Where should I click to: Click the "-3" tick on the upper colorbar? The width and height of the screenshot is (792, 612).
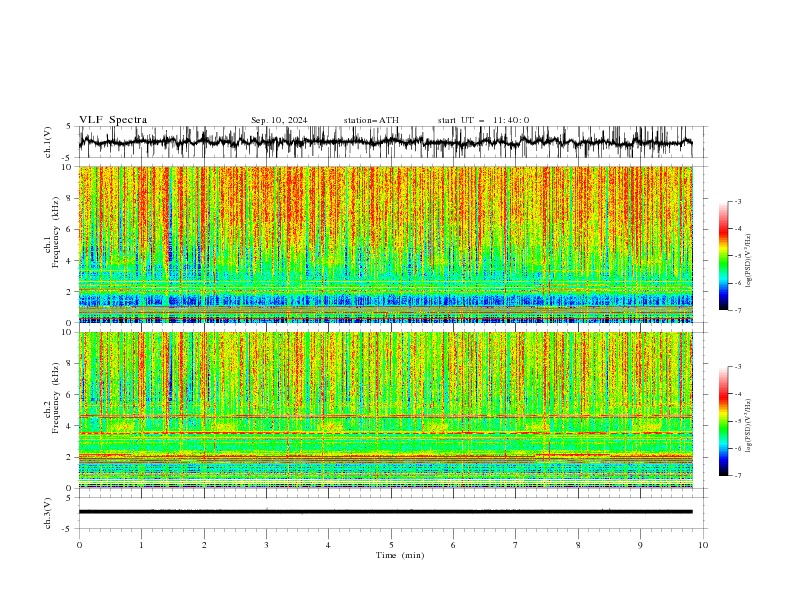(x=737, y=201)
